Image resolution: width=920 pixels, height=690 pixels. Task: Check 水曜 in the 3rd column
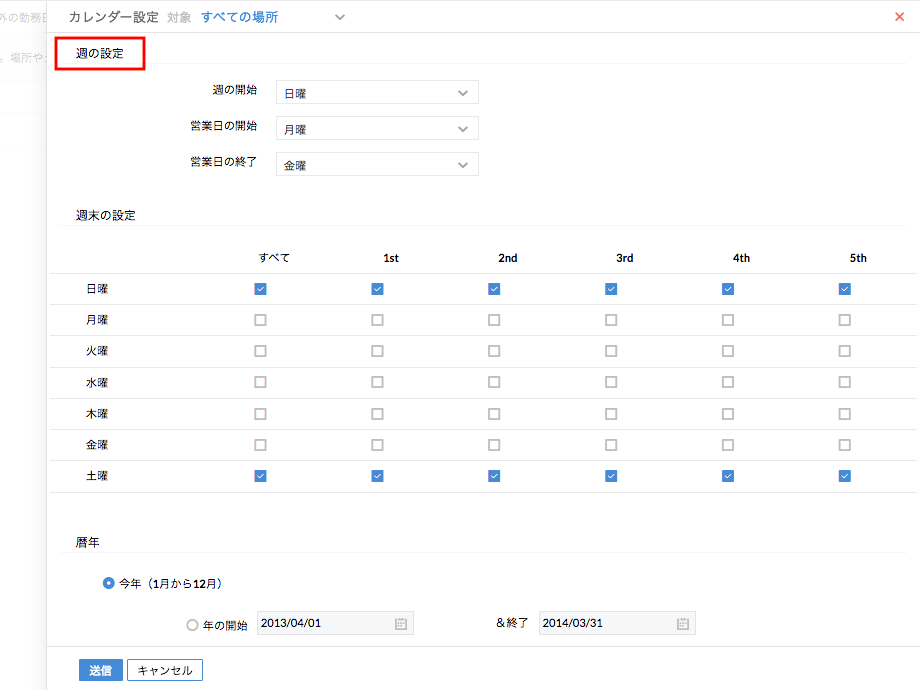(x=611, y=382)
